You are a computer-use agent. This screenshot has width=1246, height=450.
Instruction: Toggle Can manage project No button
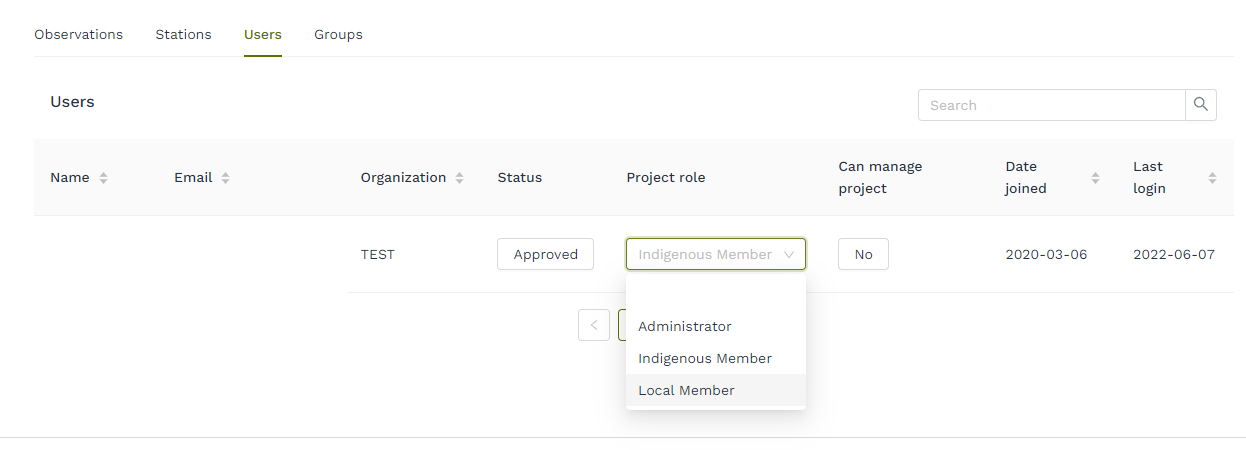click(x=863, y=255)
